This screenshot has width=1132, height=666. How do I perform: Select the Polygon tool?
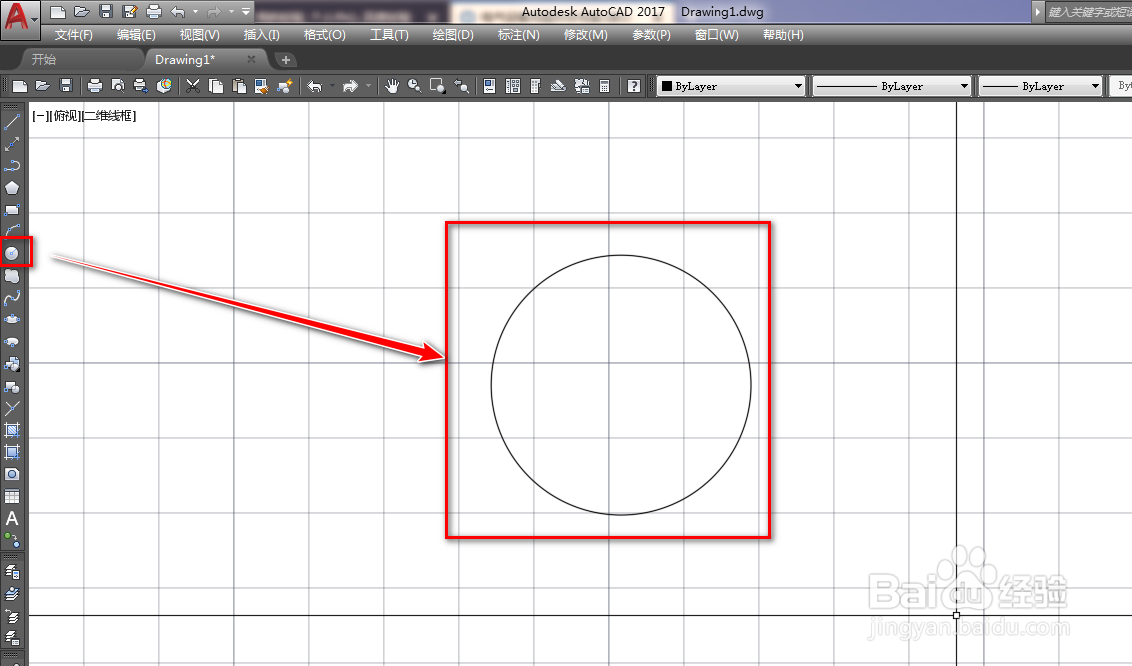[12, 188]
